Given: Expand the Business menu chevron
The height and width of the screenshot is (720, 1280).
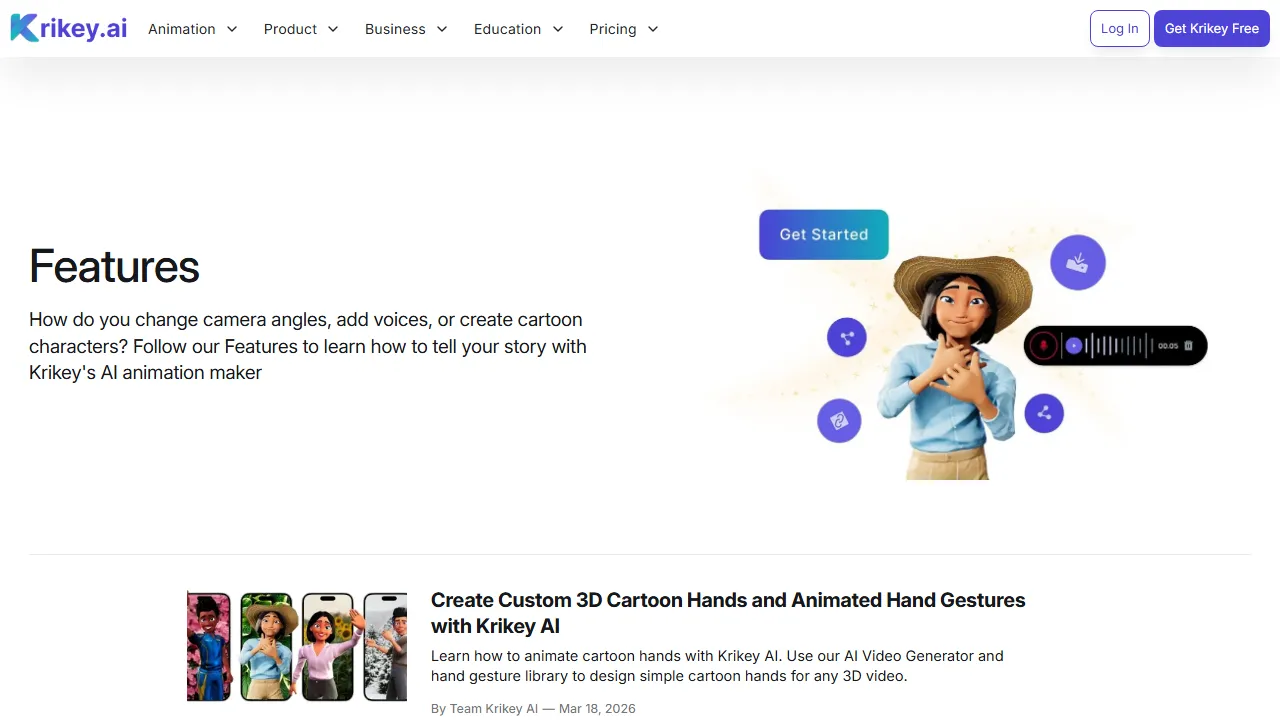Looking at the screenshot, I should [442, 29].
